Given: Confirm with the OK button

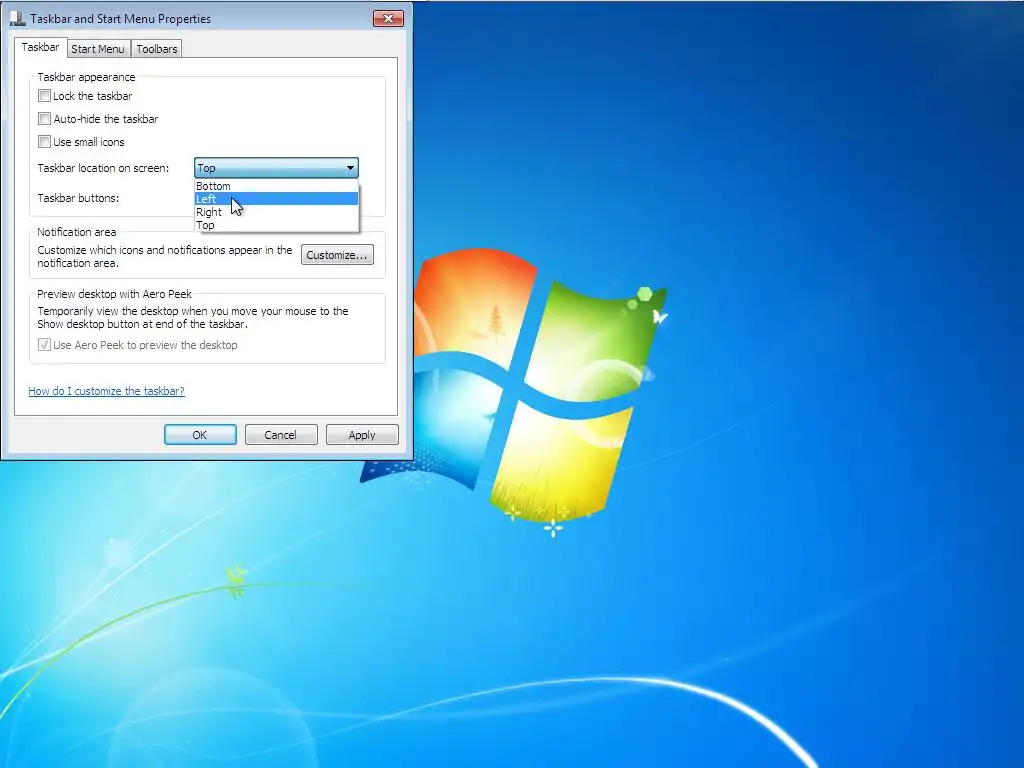Looking at the screenshot, I should pyautogui.click(x=200, y=435).
